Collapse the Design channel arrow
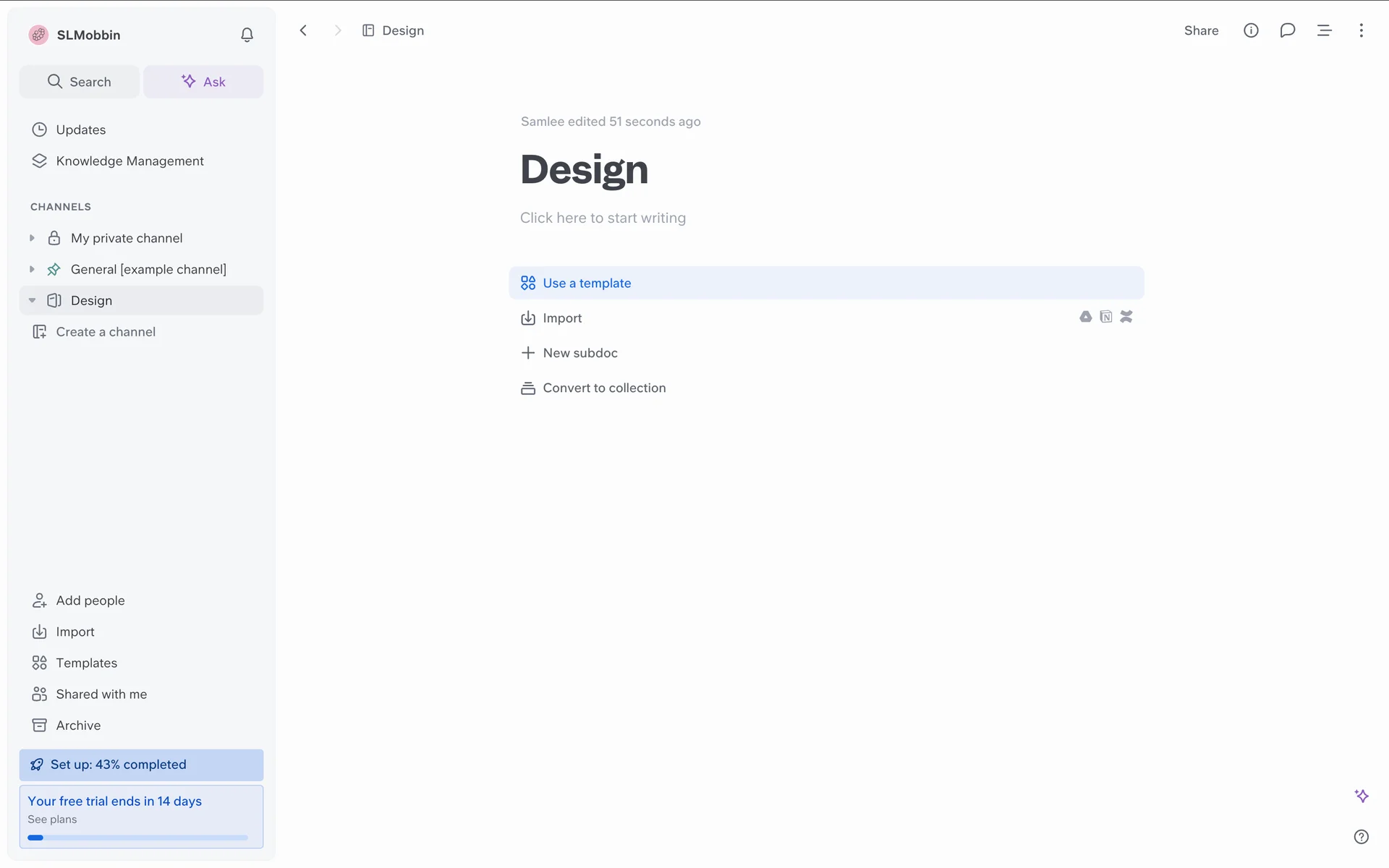This screenshot has width=1389, height=868. coord(32,300)
